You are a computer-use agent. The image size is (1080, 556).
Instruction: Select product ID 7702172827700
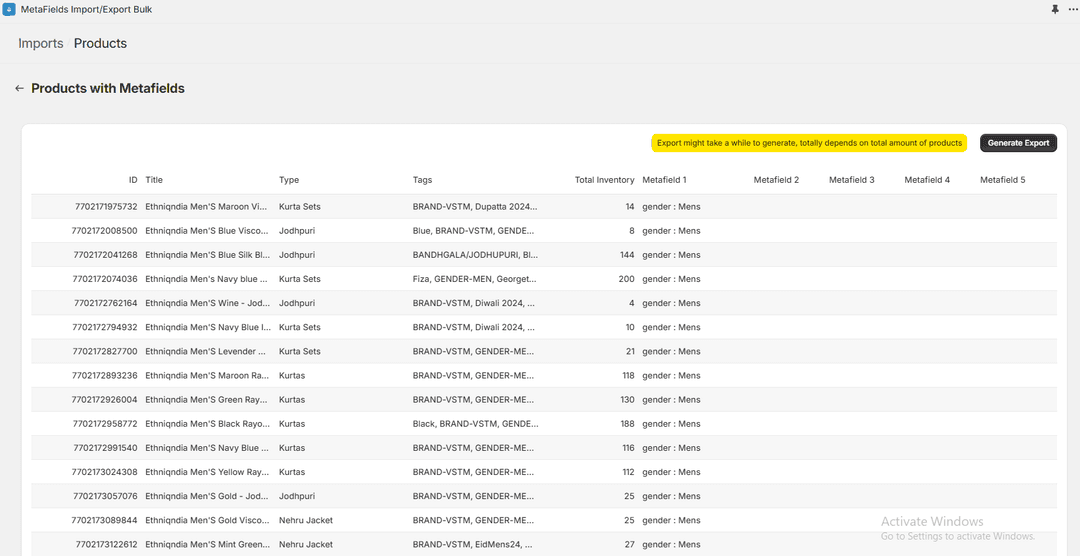click(x=105, y=351)
